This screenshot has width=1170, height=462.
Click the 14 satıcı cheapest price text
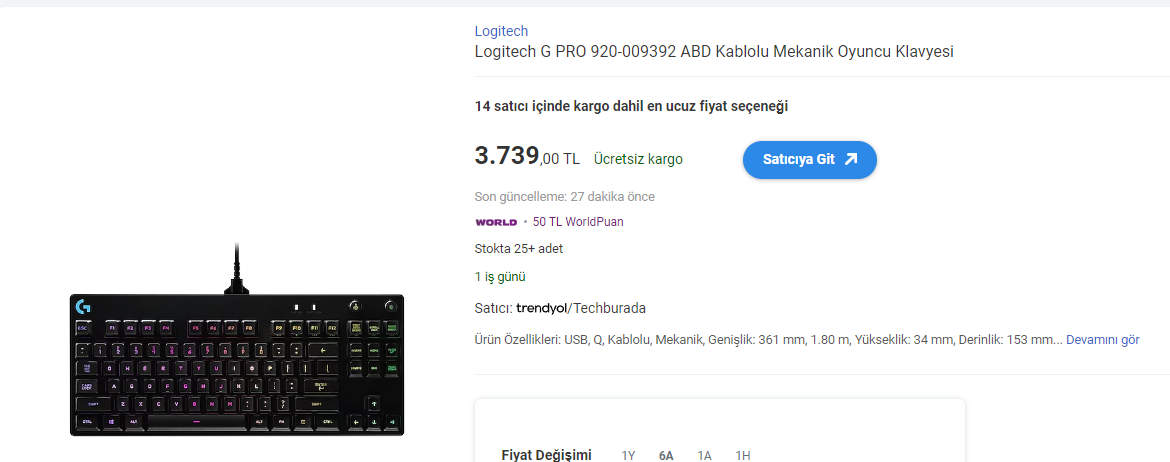(631, 106)
